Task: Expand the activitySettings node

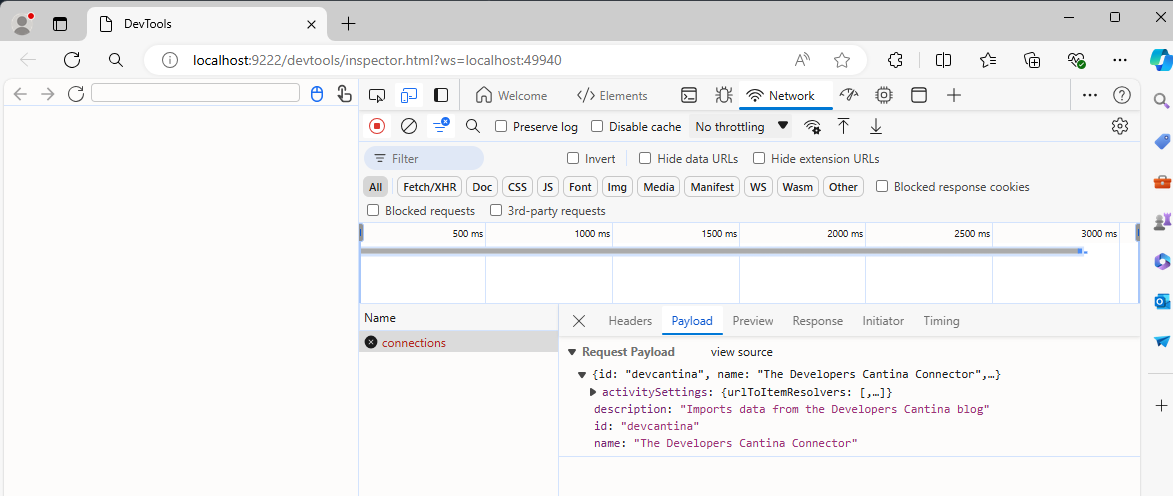Action: point(594,392)
